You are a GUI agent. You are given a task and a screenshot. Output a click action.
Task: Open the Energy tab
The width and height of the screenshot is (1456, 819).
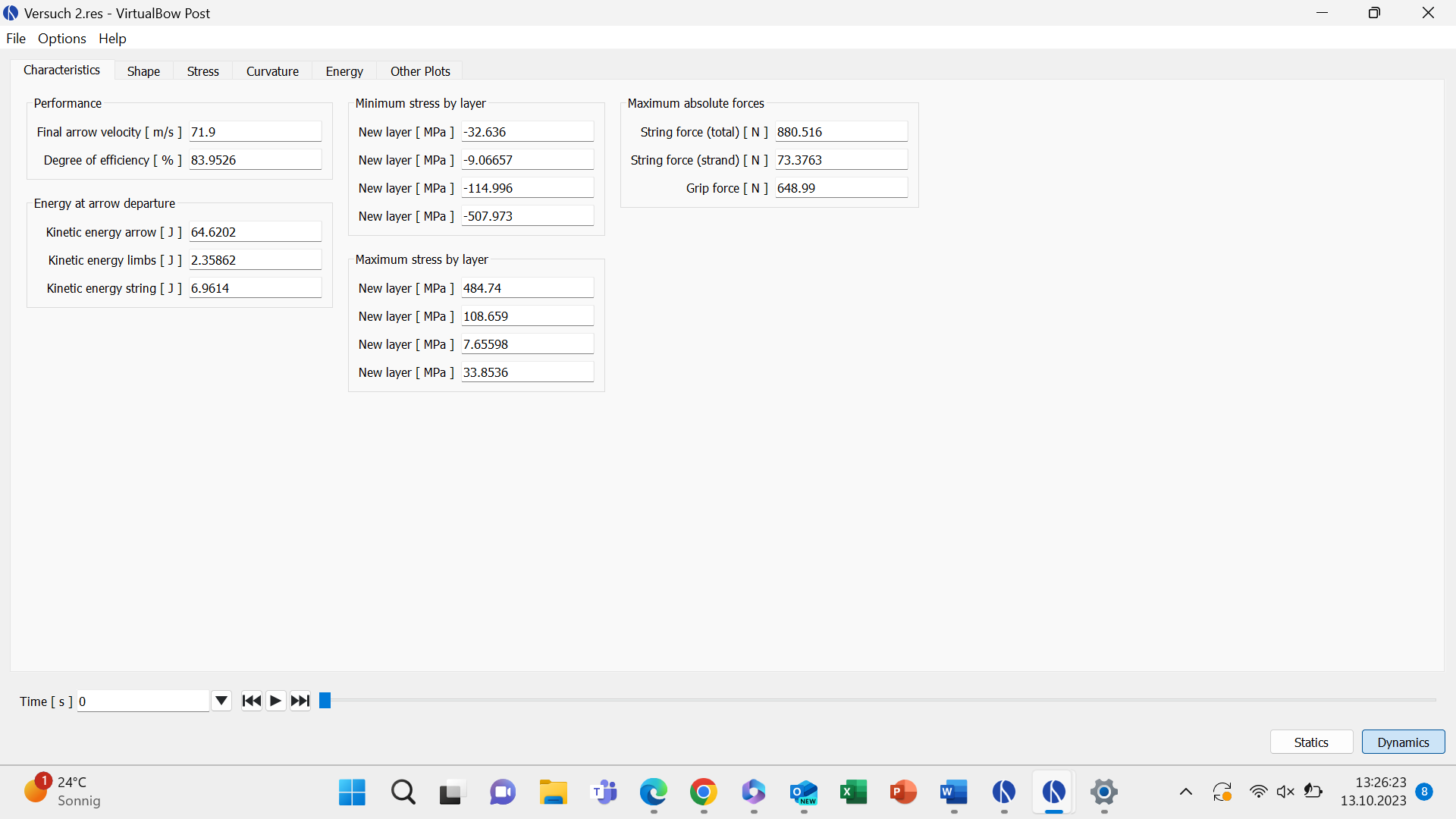coord(344,71)
